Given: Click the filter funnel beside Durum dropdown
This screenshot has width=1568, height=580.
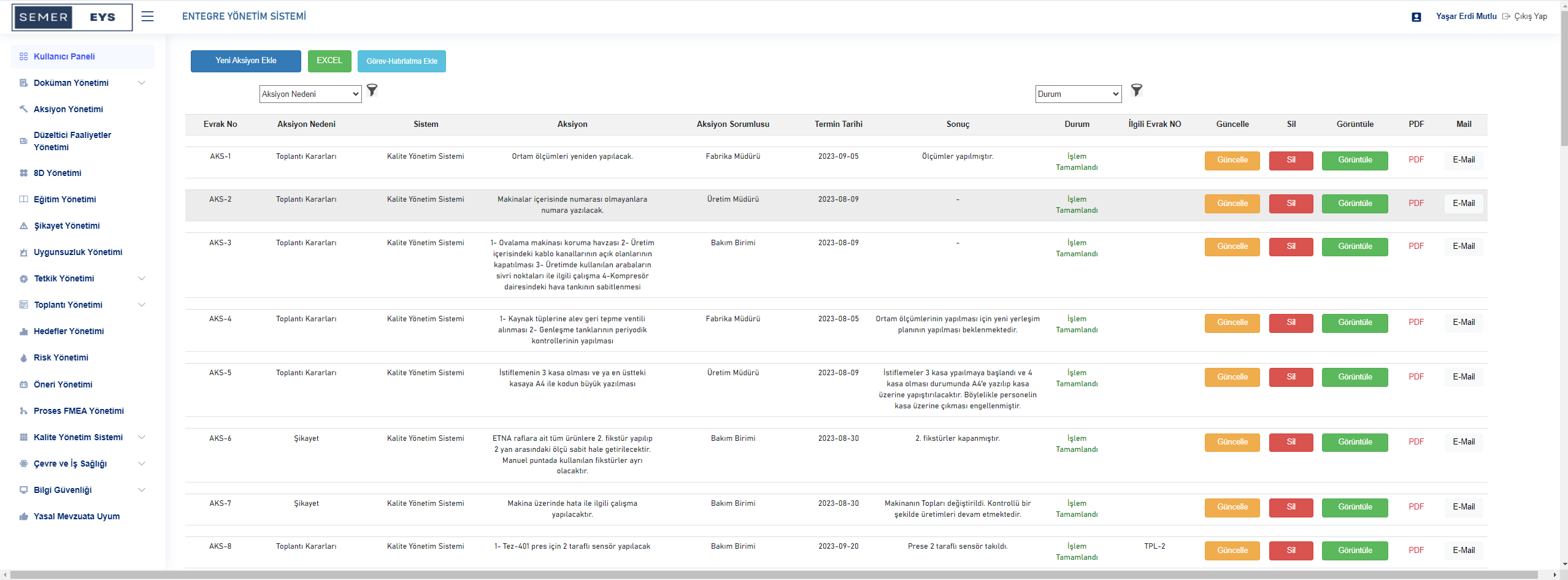Looking at the screenshot, I should click(1136, 91).
